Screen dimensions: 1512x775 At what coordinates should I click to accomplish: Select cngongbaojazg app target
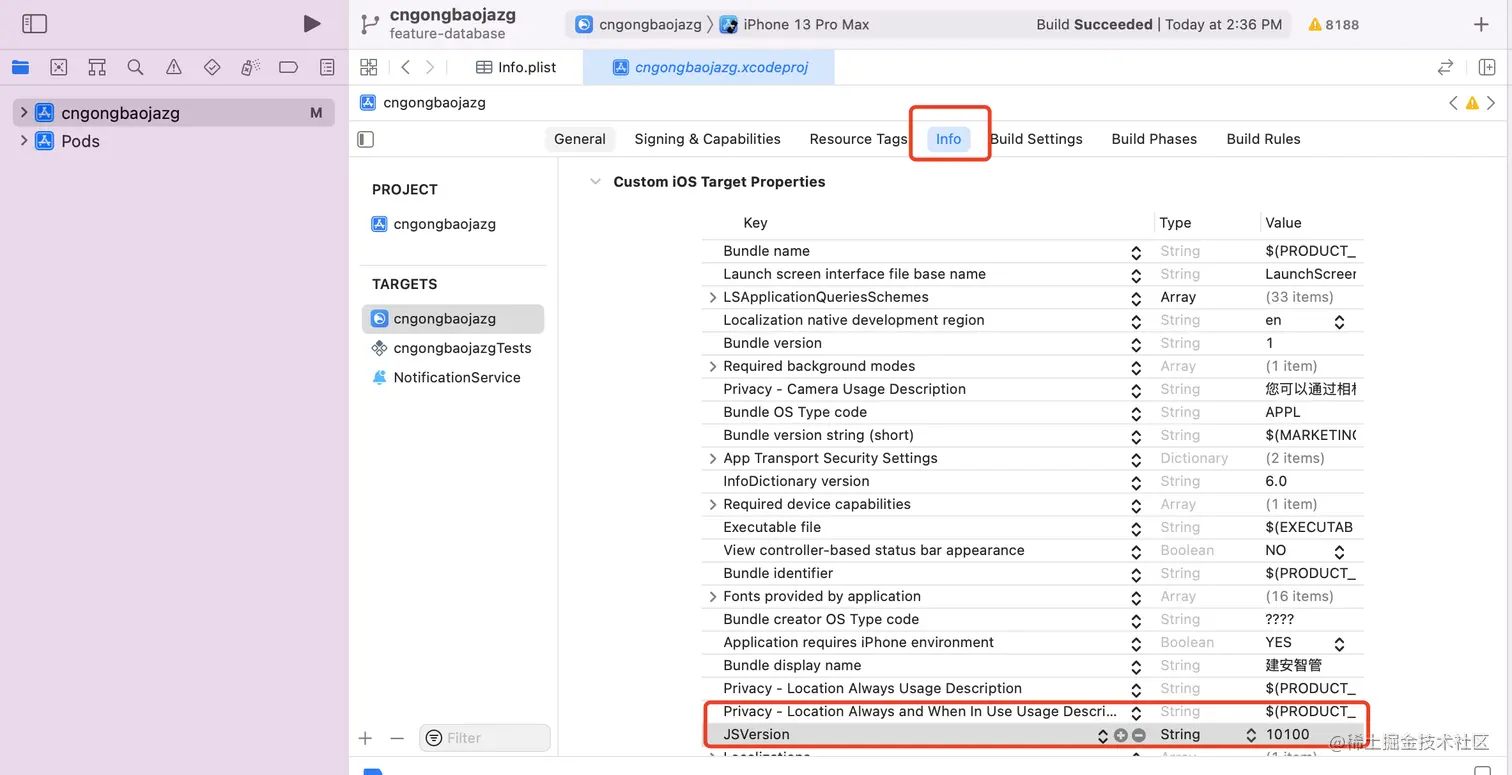453,319
